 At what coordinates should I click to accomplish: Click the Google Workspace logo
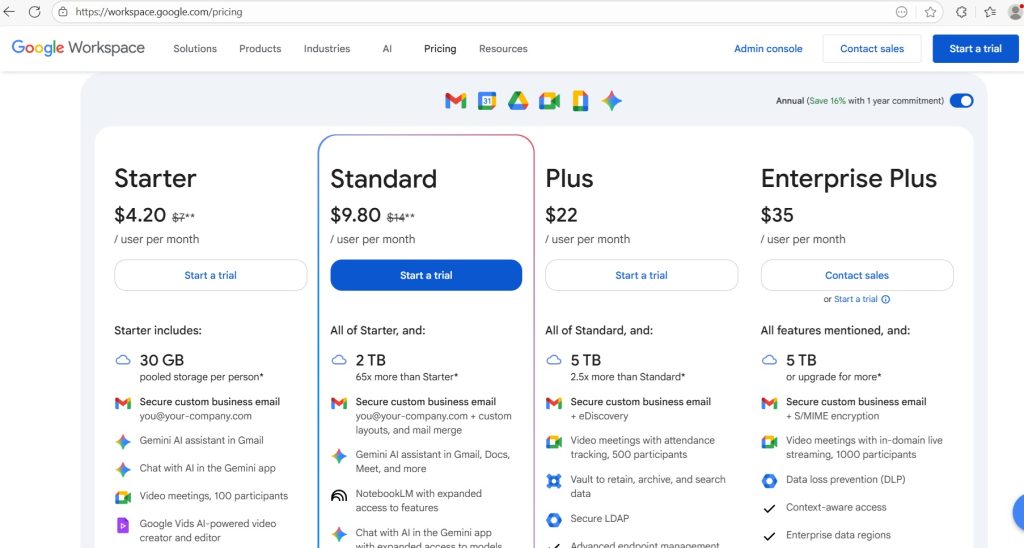pyautogui.click(x=78, y=48)
